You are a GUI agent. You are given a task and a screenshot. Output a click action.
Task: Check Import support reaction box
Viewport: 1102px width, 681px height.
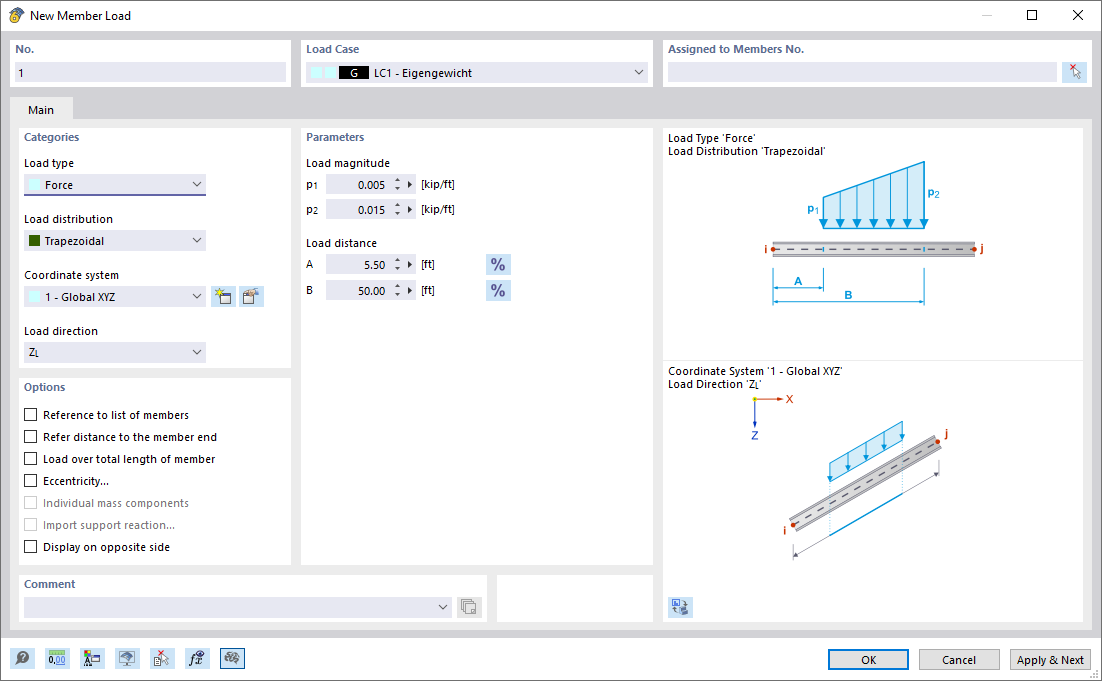click(30, 524)
